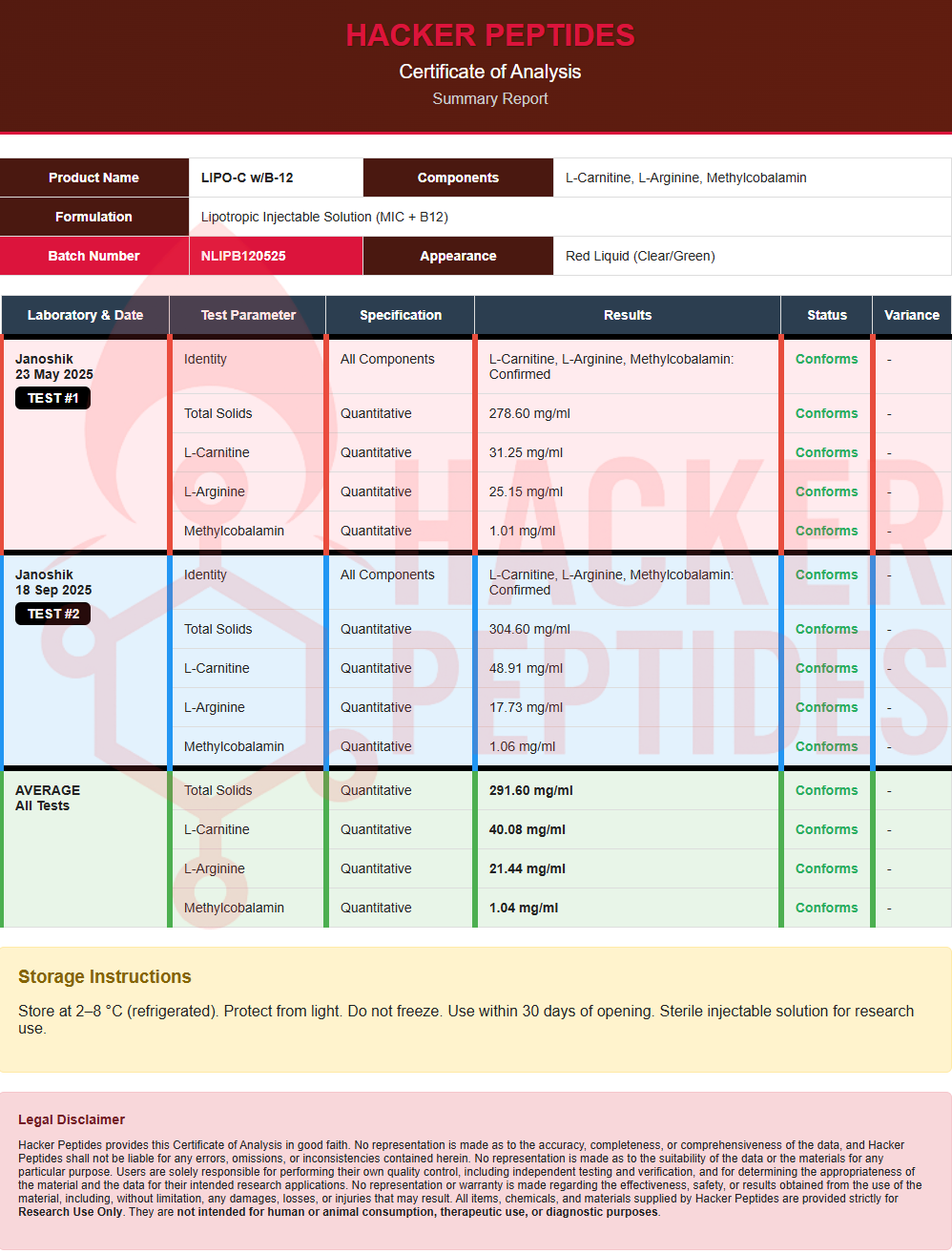Select the Store at 2–8 °C storage text
This screenshot has height=1254, width=952.
coord(466,1019)
